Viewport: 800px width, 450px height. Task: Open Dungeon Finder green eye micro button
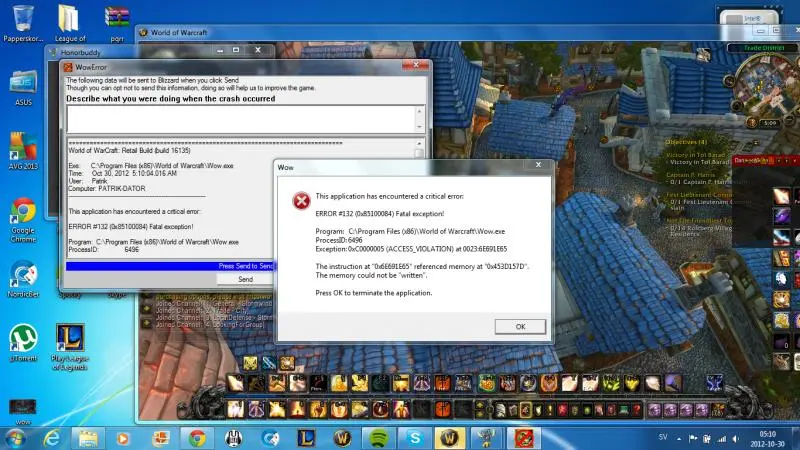click(x=587, y=410)
